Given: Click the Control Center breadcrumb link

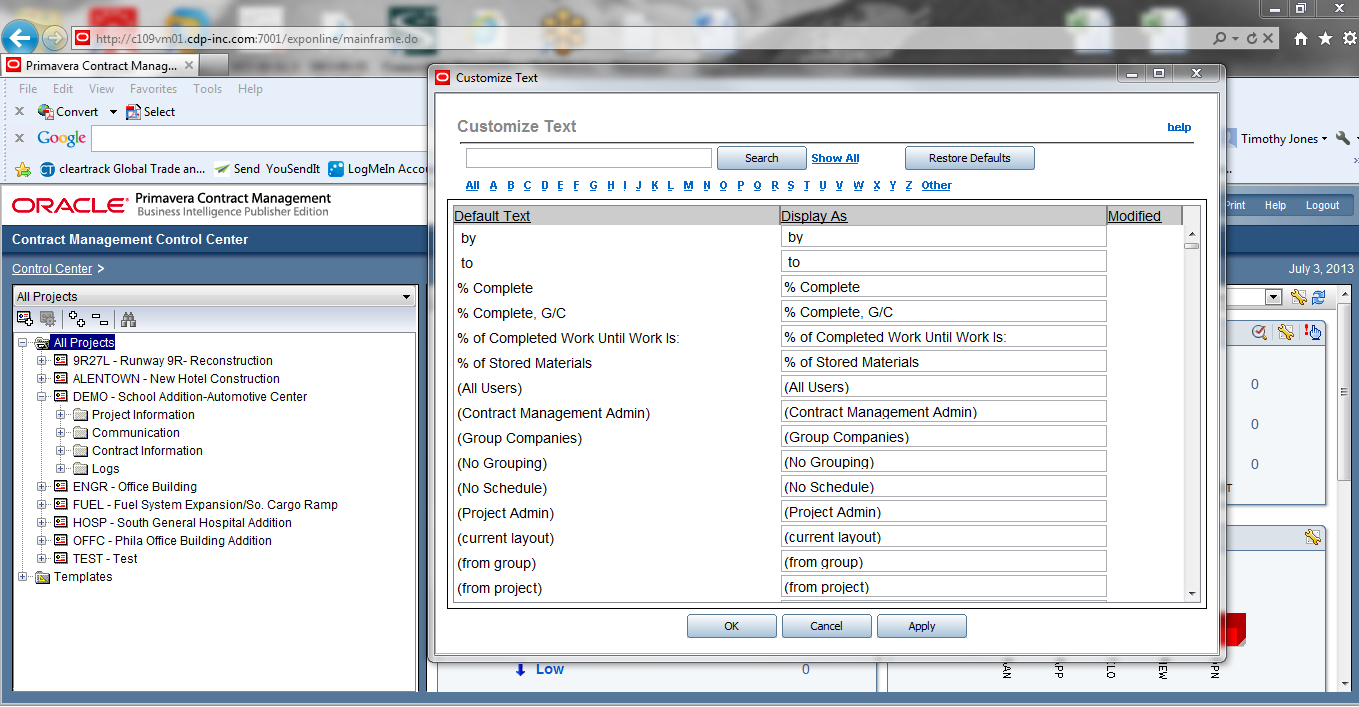Looking at the screenshot, I should point(52,269).
